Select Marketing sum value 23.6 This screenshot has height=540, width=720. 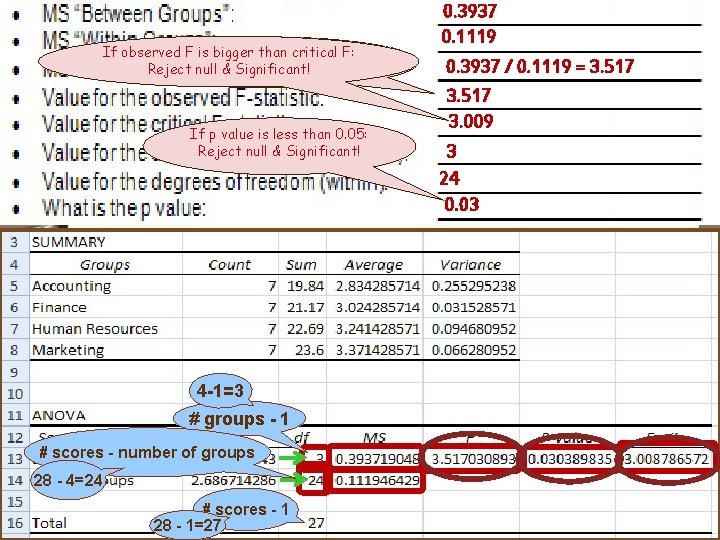click(302, 350)
